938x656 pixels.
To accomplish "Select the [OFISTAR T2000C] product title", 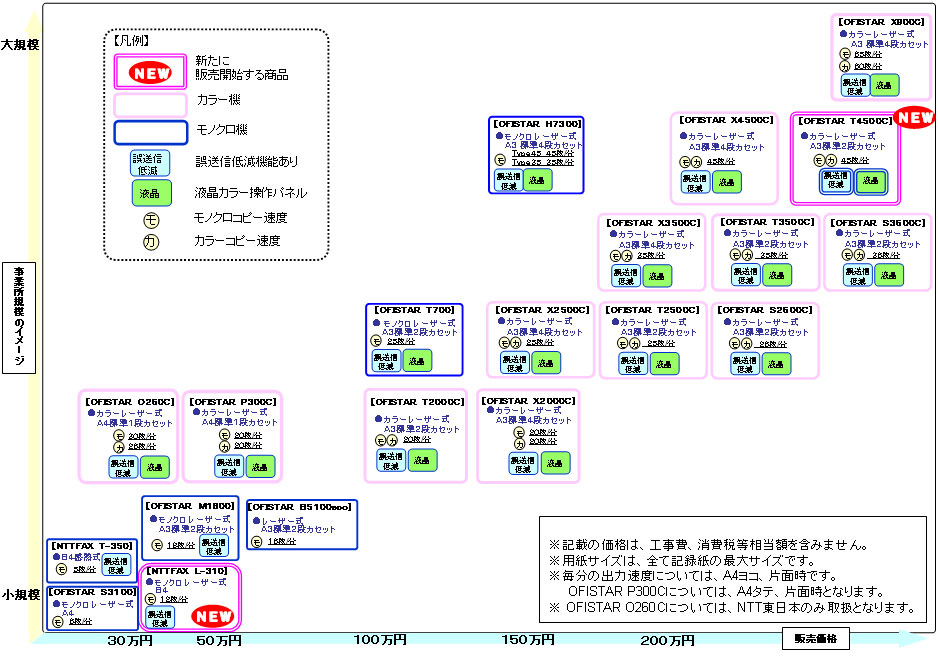I will click(x=417, y=402).
